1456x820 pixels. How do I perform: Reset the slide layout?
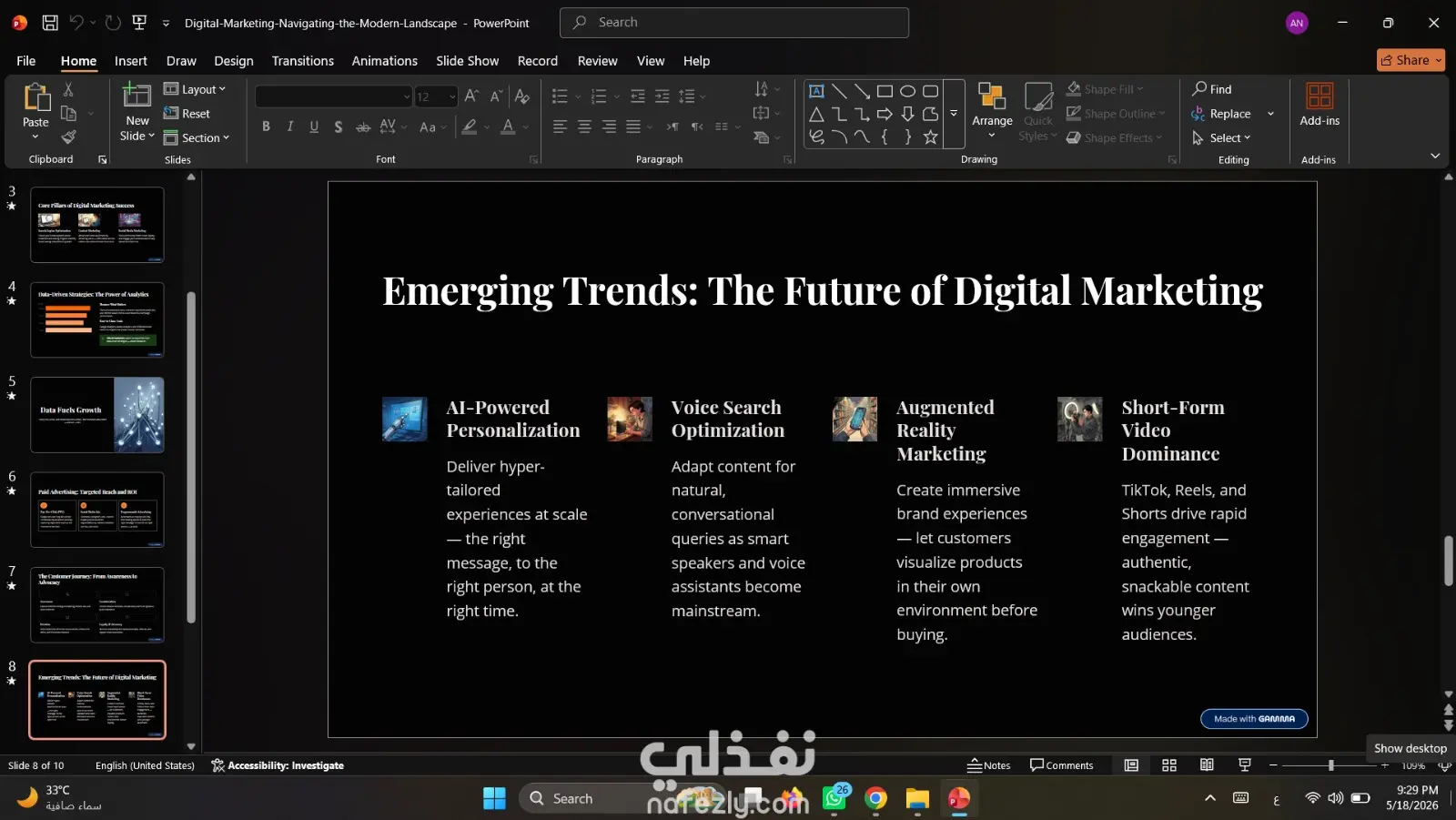coord(187,114)
